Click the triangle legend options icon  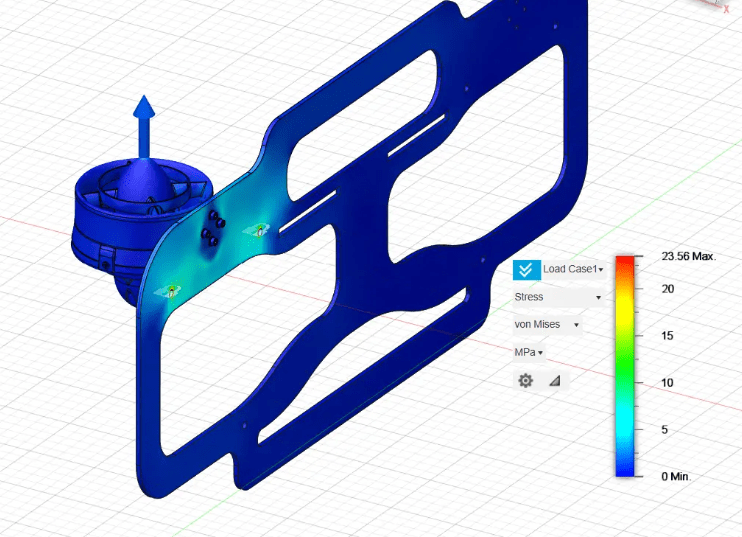(x=554, y=381)
